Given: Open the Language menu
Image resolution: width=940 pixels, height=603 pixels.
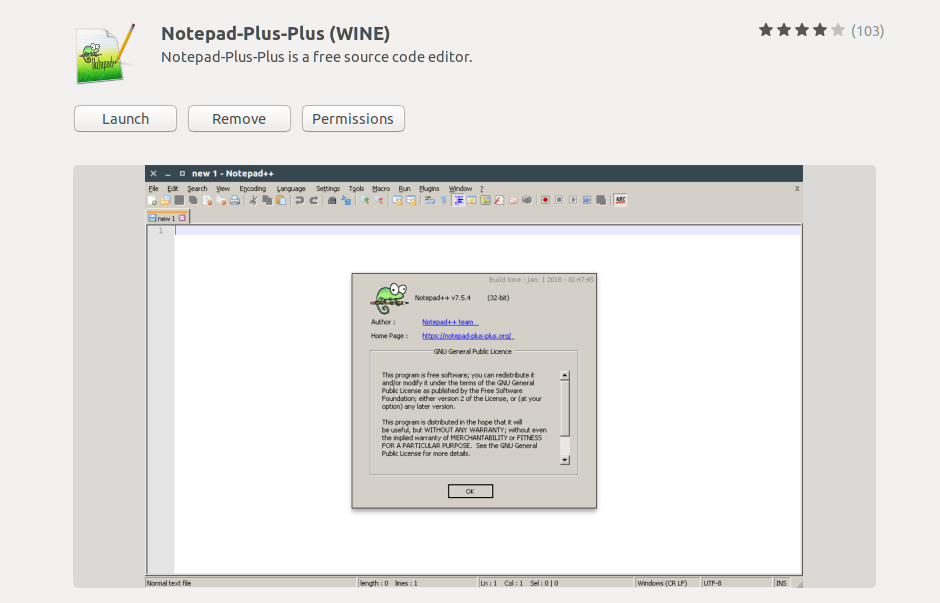Looking at the screenshot, I should [291, 188].
